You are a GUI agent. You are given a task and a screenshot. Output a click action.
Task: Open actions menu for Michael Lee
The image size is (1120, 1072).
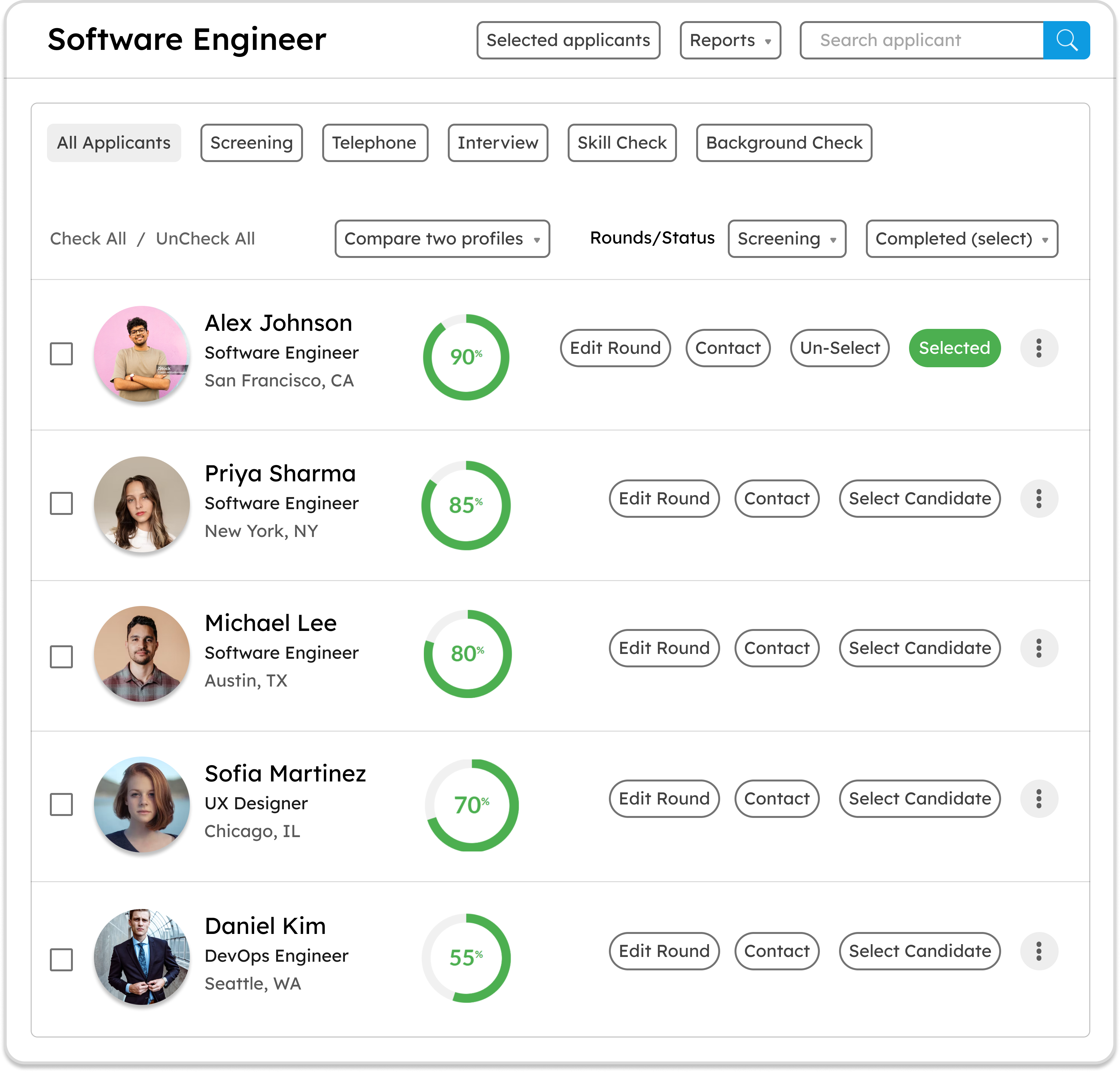[x=1039, y=649]
